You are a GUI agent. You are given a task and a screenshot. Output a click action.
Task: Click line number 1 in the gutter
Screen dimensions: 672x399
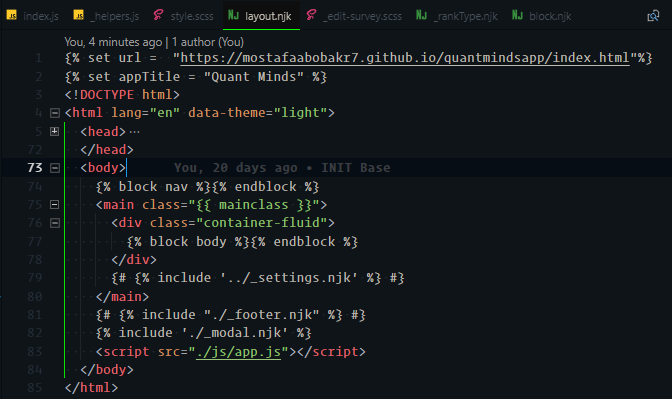(39, 58)
